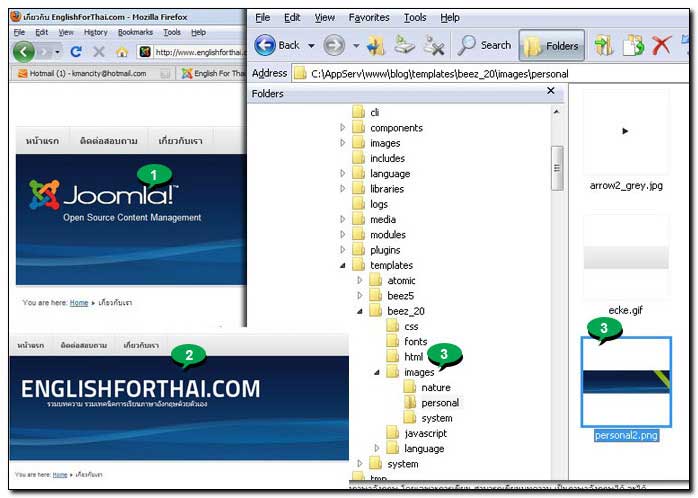Click the Home breadcrumb link in Firefox

point(79,303)
